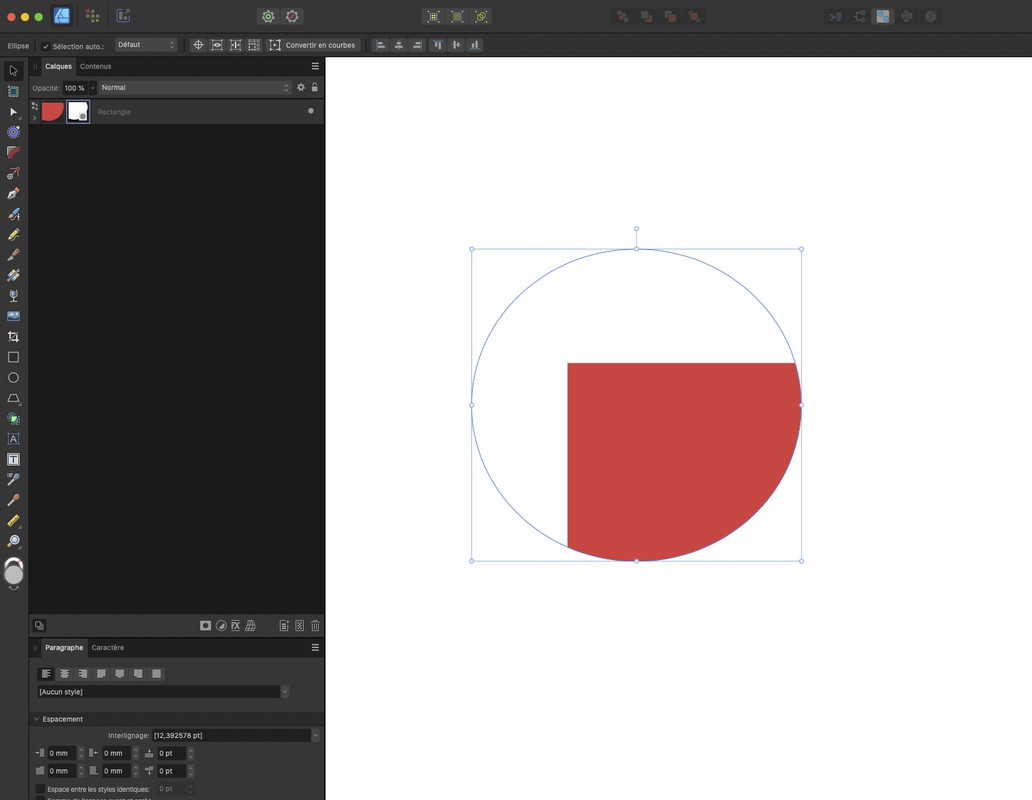
Task: Select the color picker eyedropper tool
Action: coord(13,500)
